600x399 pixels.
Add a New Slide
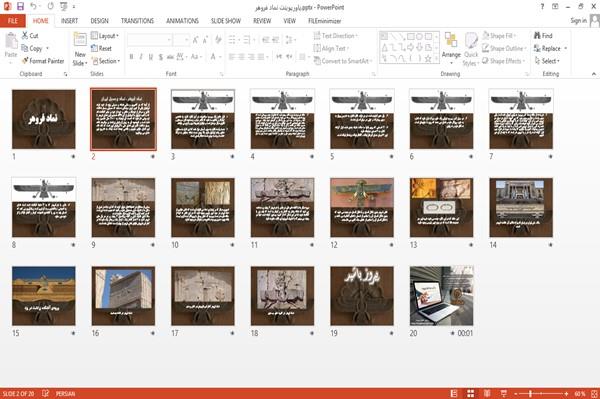[x=80, y=49]
